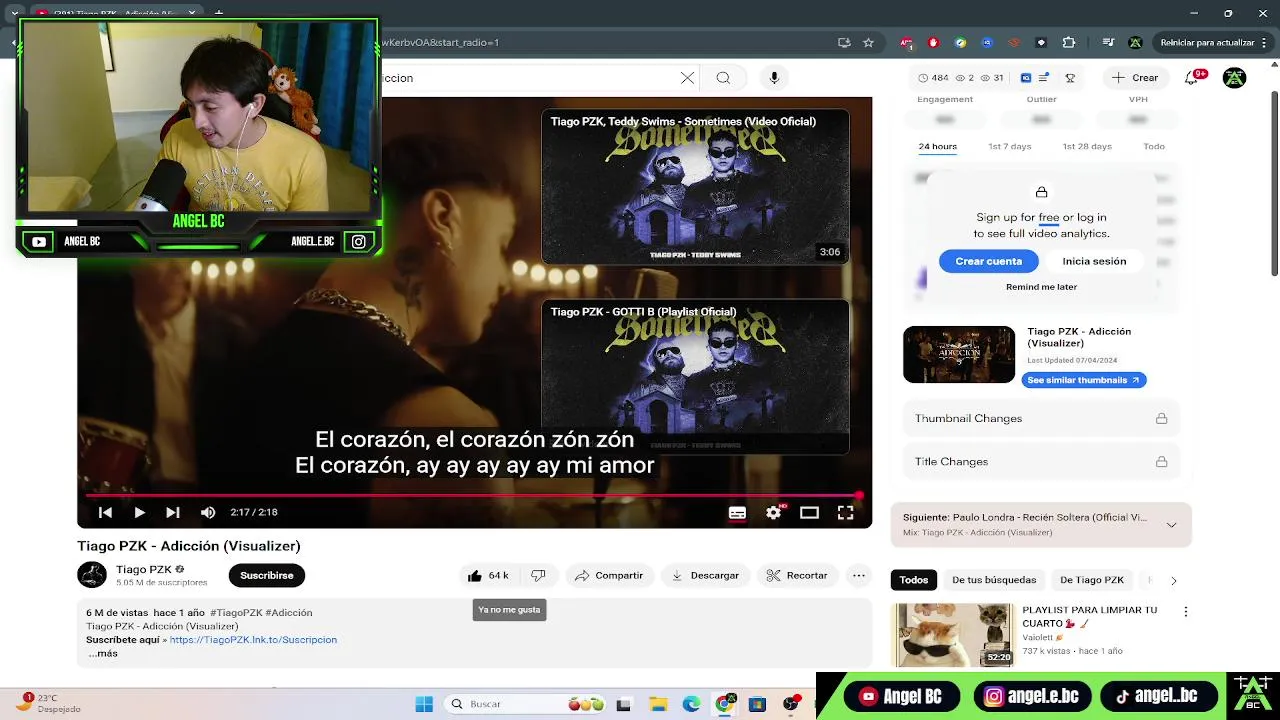Open File Explorer from the taskbar
This screenshot has width=1280, height=720.
pos(657,704)
